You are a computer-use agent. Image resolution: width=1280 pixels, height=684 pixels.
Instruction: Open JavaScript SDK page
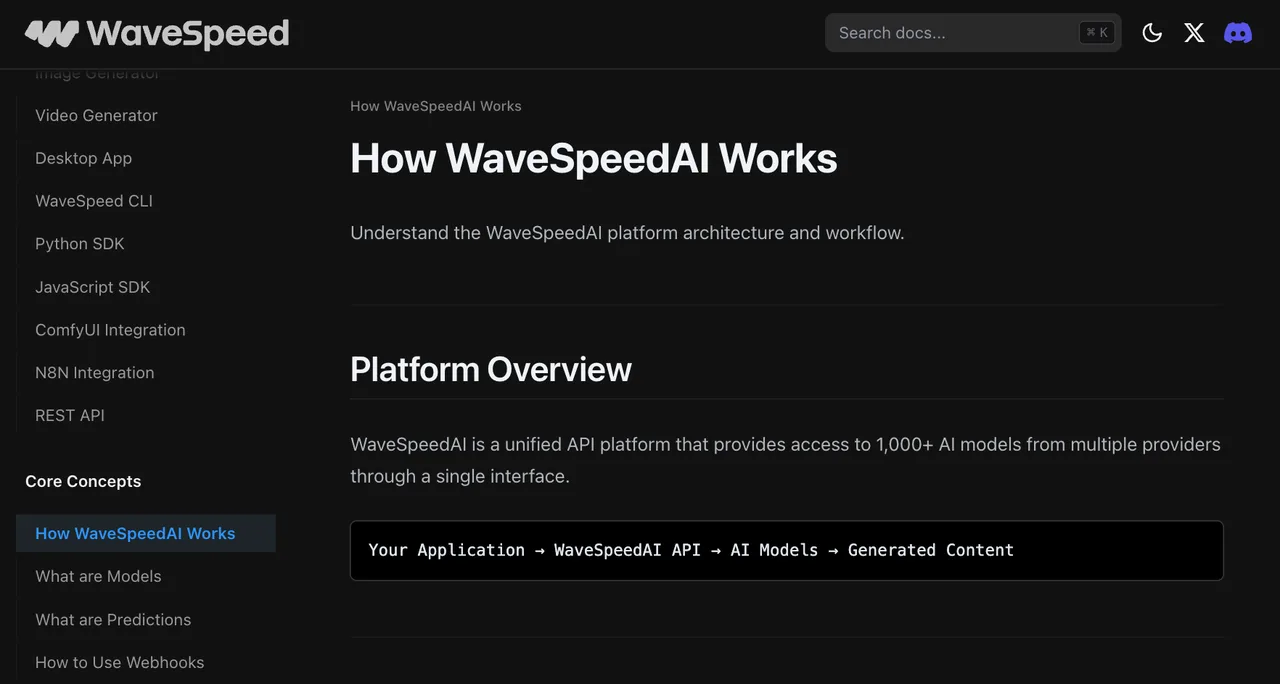pos(92,287)
